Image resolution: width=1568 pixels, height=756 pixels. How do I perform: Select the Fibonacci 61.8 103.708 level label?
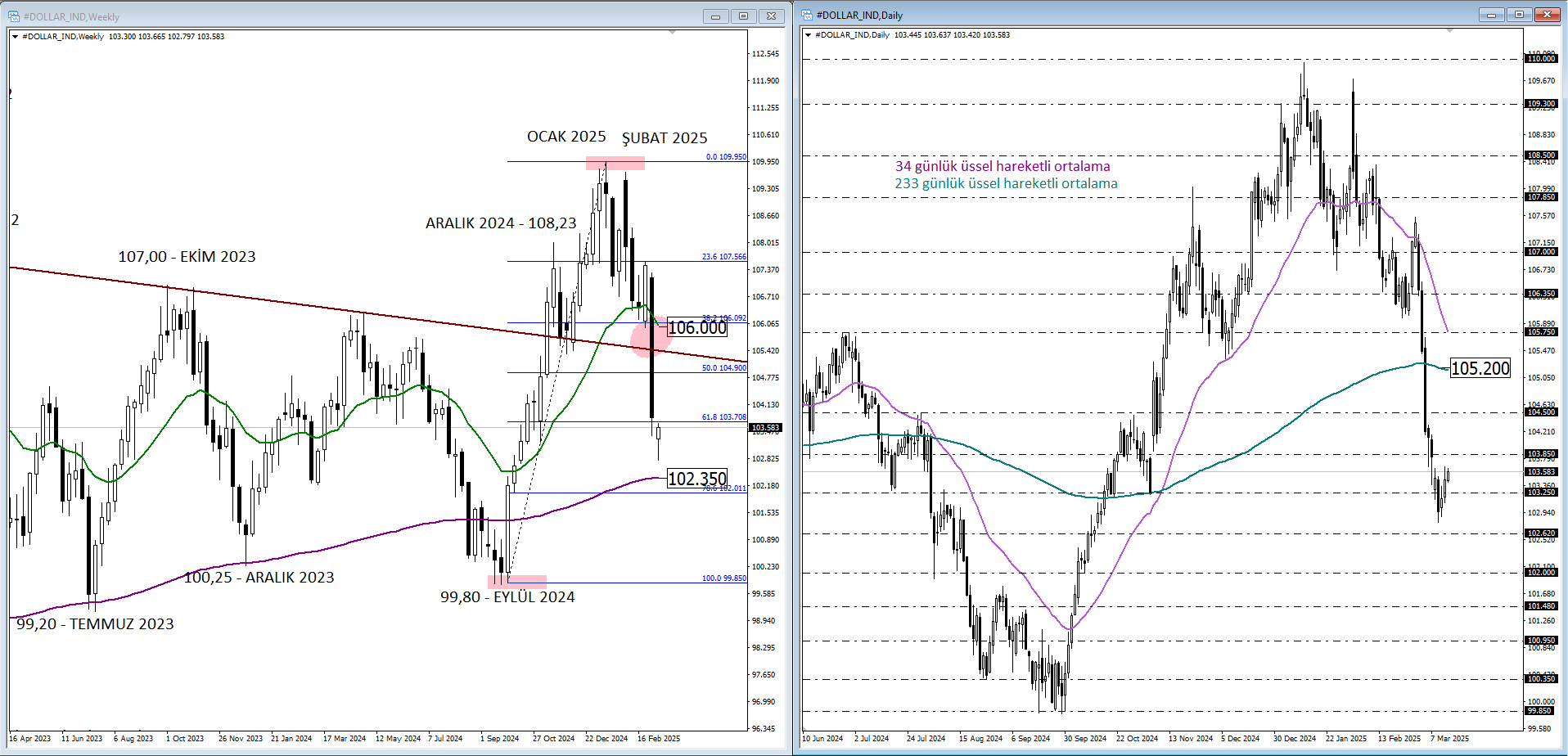(x=724, y=417)
